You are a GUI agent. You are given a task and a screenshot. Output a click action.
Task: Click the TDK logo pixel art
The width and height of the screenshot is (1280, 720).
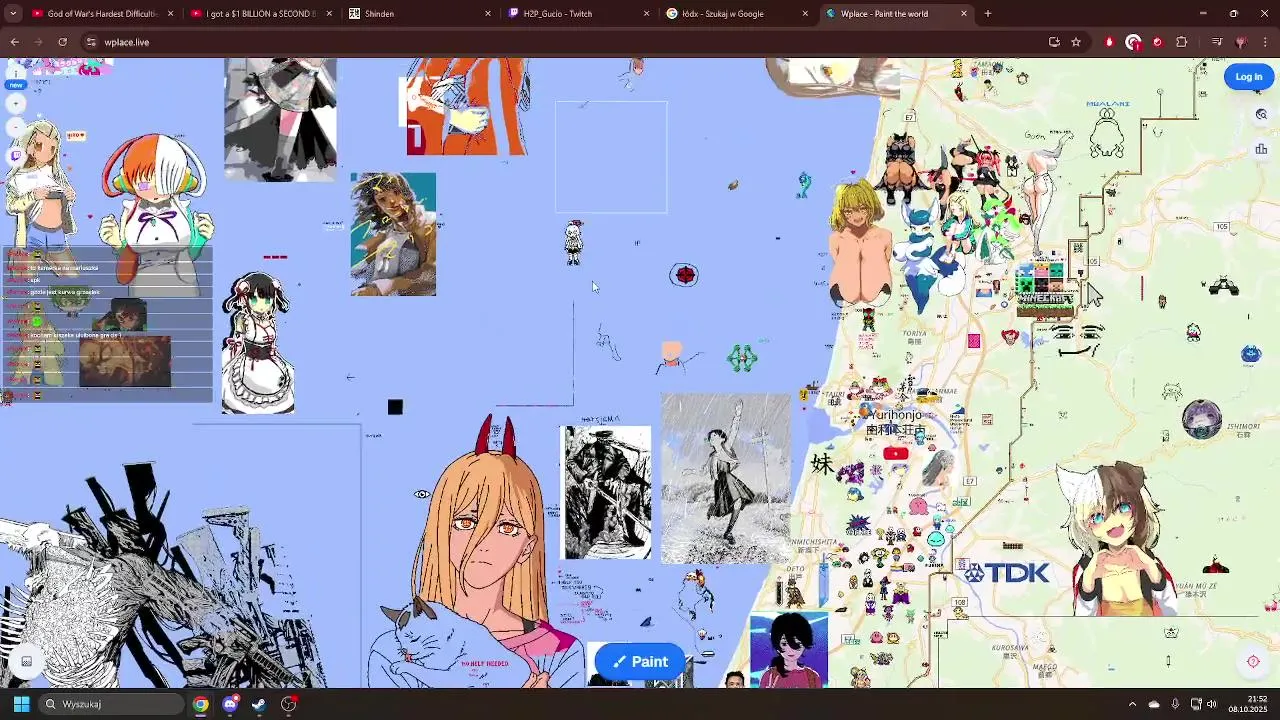coord(1006,573)
